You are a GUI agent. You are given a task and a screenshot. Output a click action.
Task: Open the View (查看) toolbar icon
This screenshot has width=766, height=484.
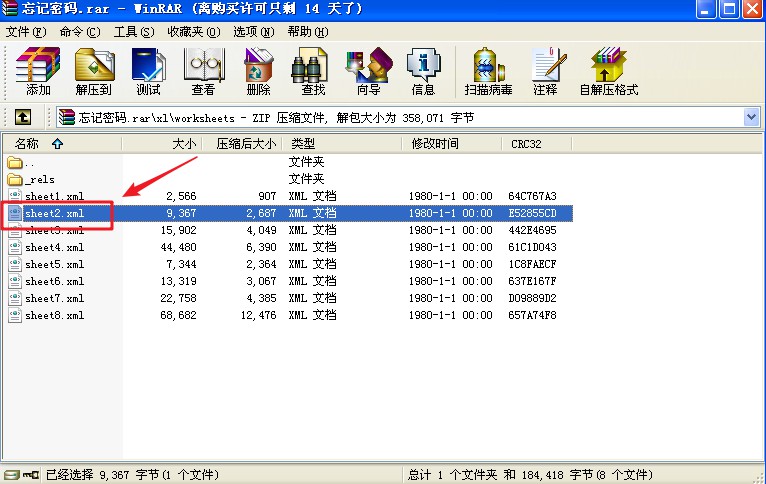pyautogui.click(x=203, y=70)
